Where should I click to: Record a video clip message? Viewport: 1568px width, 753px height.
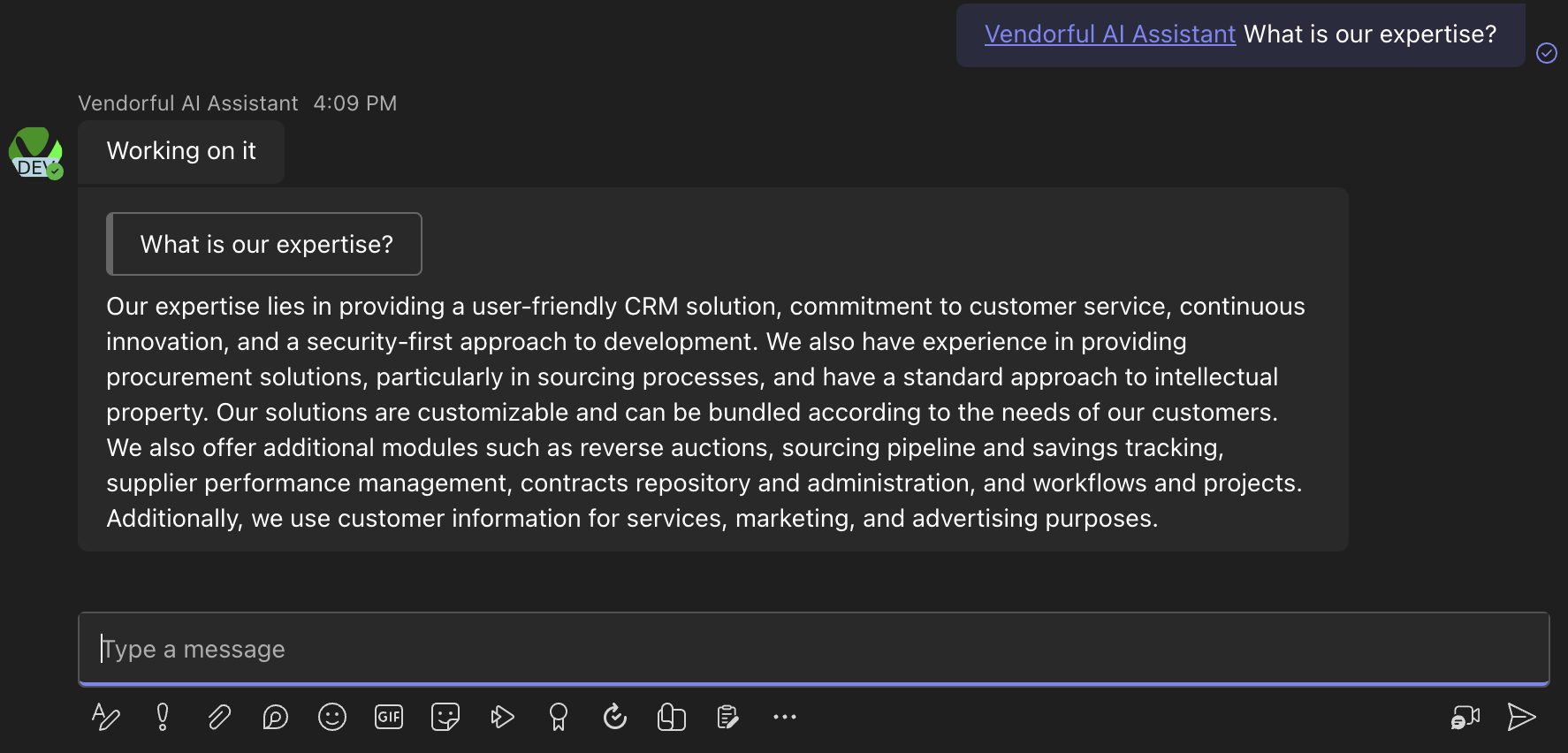(x=1465, y=717)
